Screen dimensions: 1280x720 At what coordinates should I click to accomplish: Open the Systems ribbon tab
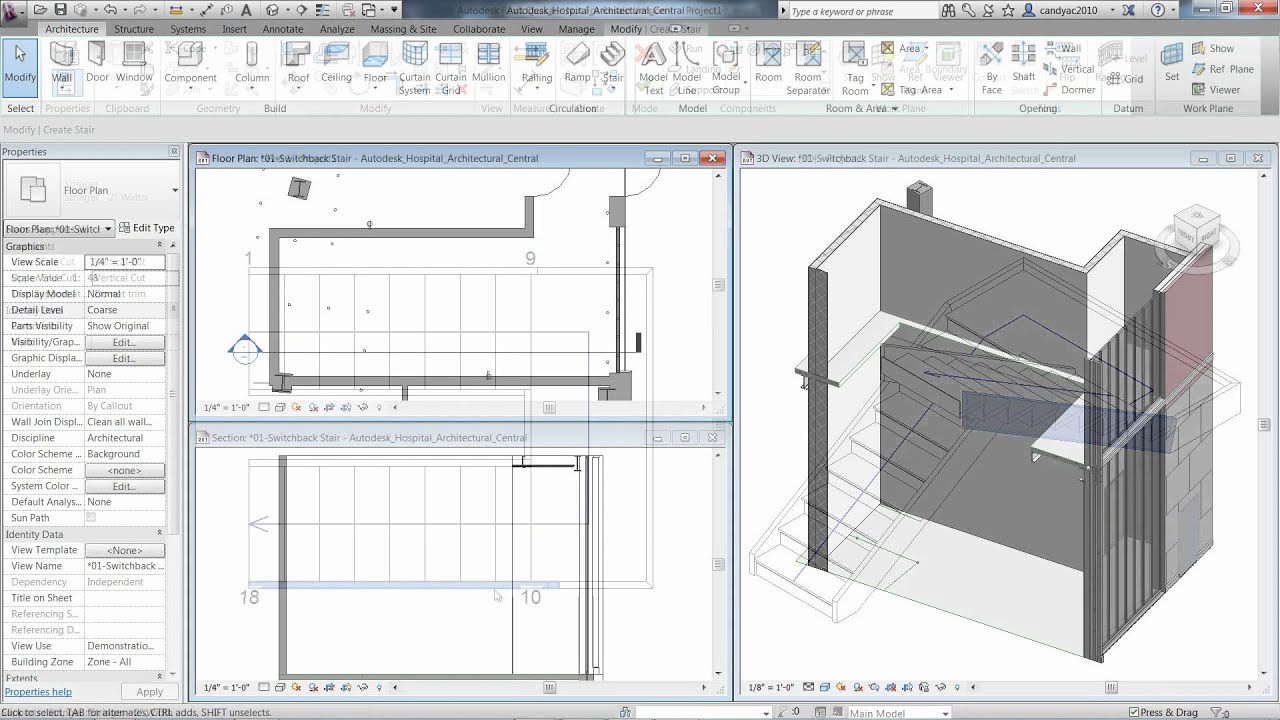[188, 29]
